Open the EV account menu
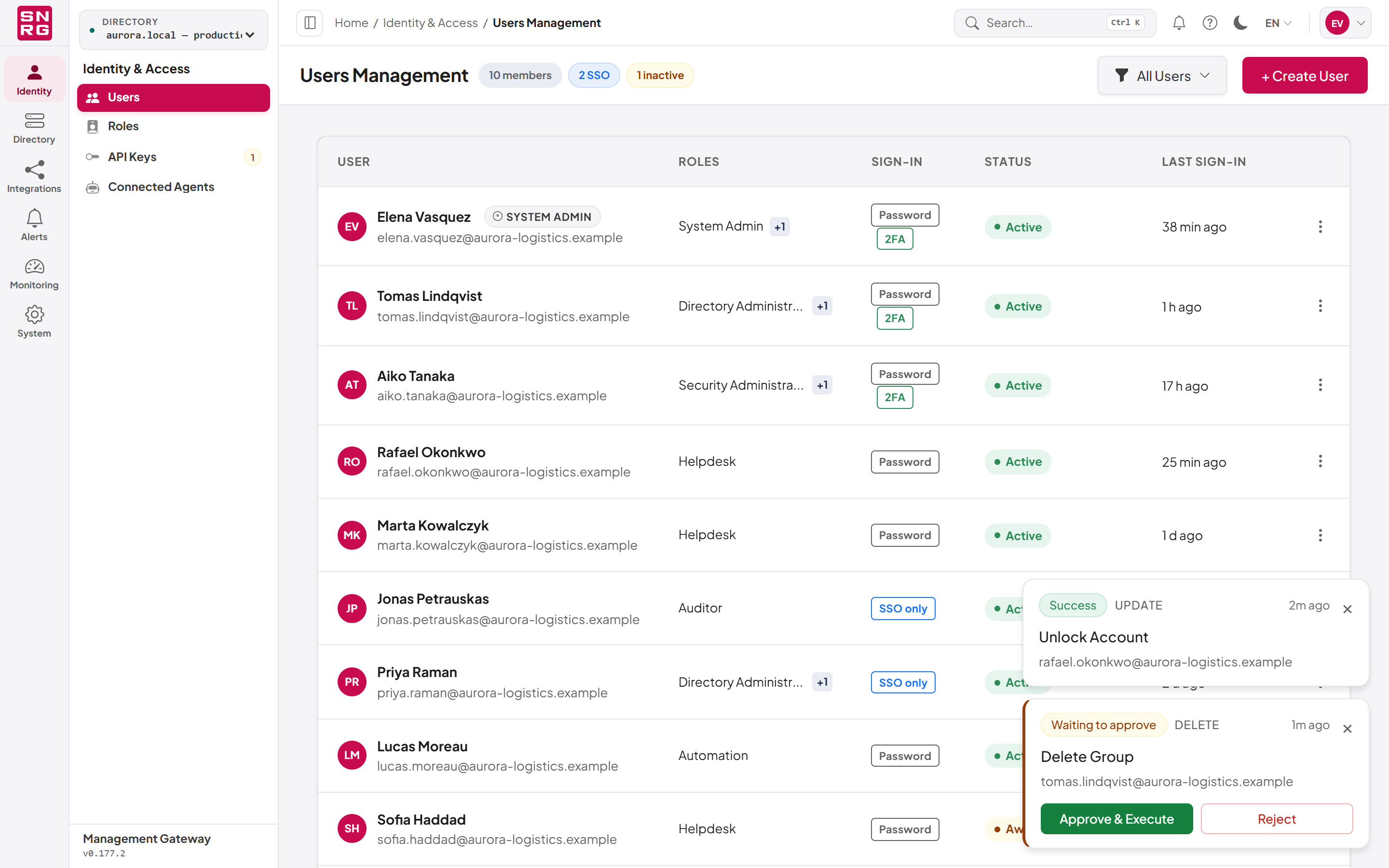The image size is (1389, 868). (x=1346, y=23)
